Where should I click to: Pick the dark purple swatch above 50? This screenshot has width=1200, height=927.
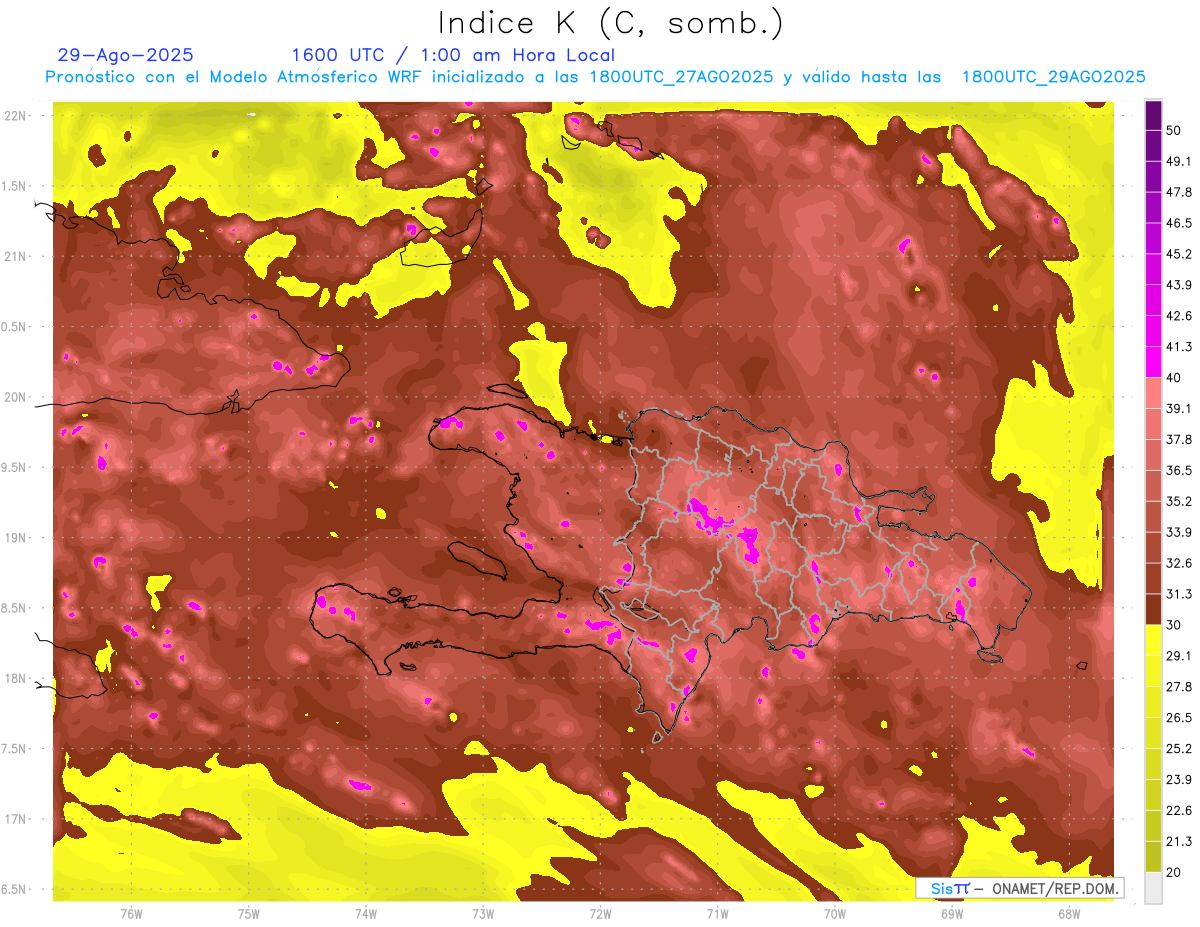point(1153,114)
